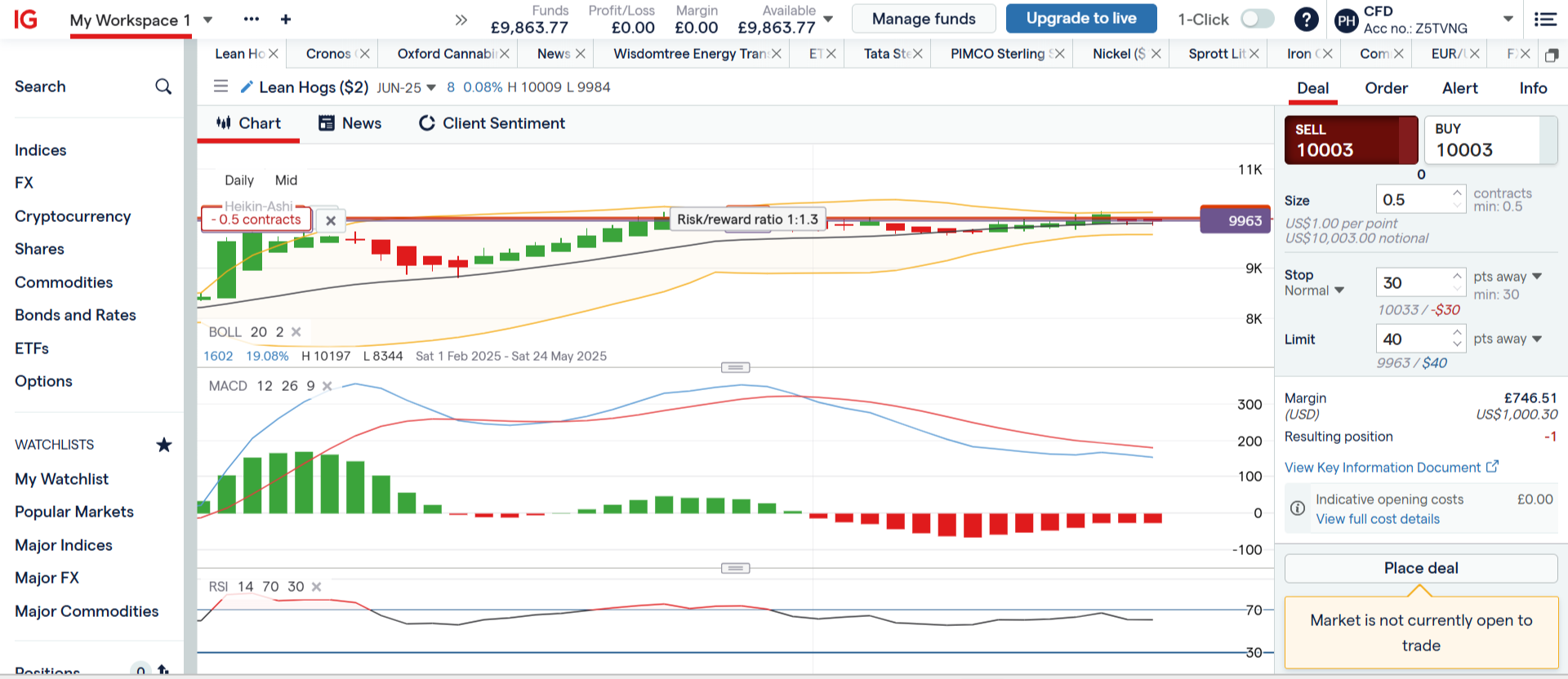Click the watchlists star icon
Screen dimensions: 1568x679
coord(164,445)
